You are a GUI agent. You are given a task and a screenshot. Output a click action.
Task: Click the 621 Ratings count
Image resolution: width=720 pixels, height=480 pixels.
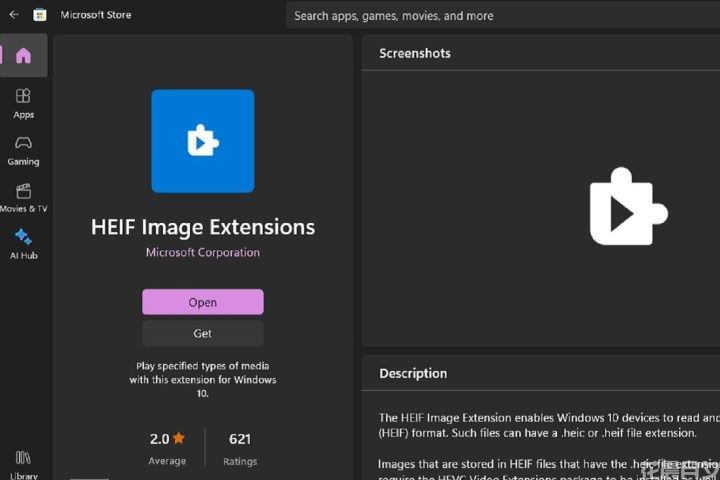[x=240, y=448]
